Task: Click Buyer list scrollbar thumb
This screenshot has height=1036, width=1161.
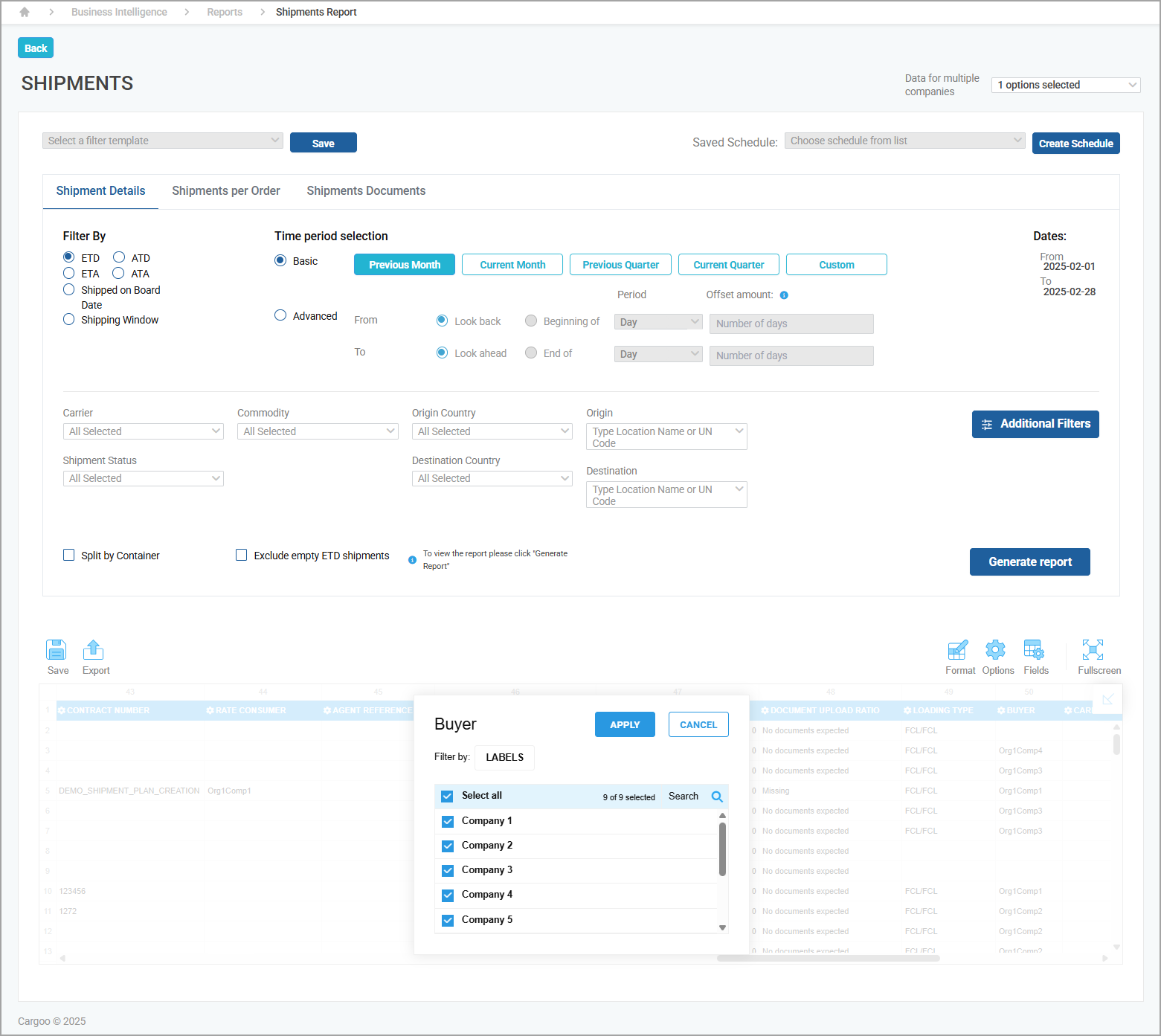Action: click(722, 849)
